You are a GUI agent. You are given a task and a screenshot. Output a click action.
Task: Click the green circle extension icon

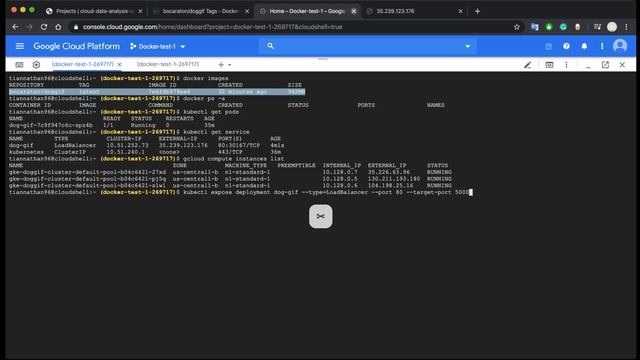click(549, 27)
